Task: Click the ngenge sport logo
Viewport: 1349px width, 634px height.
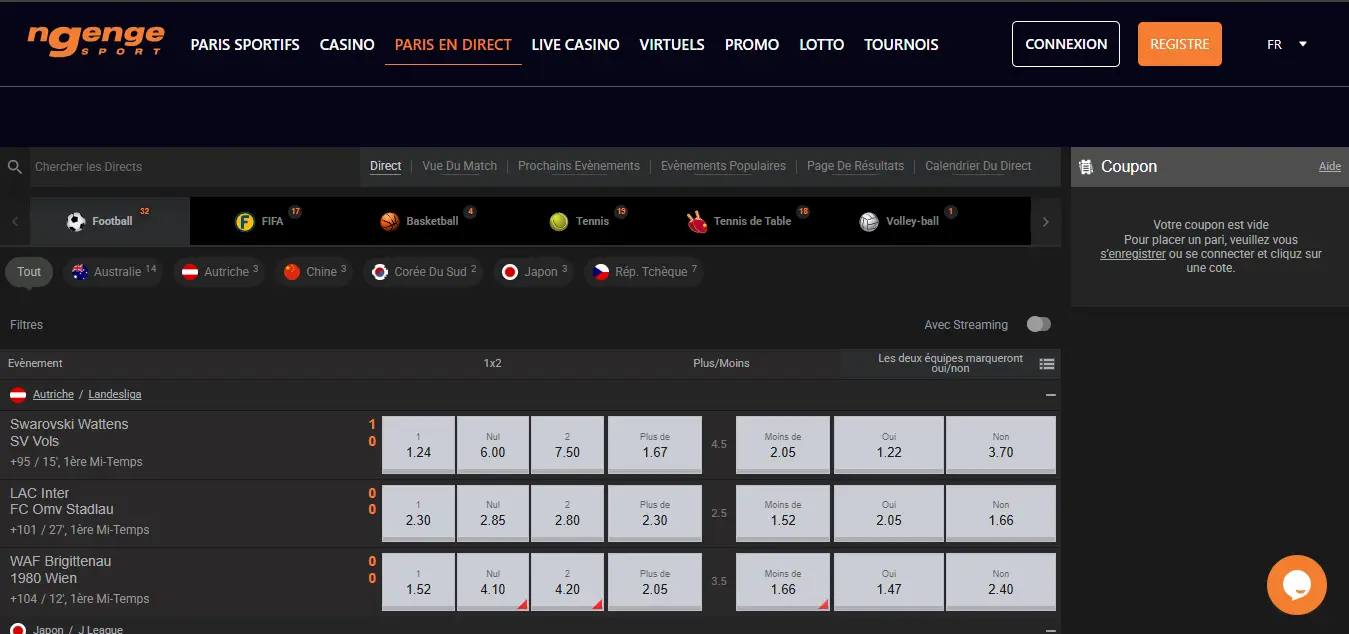Action: 95,42
